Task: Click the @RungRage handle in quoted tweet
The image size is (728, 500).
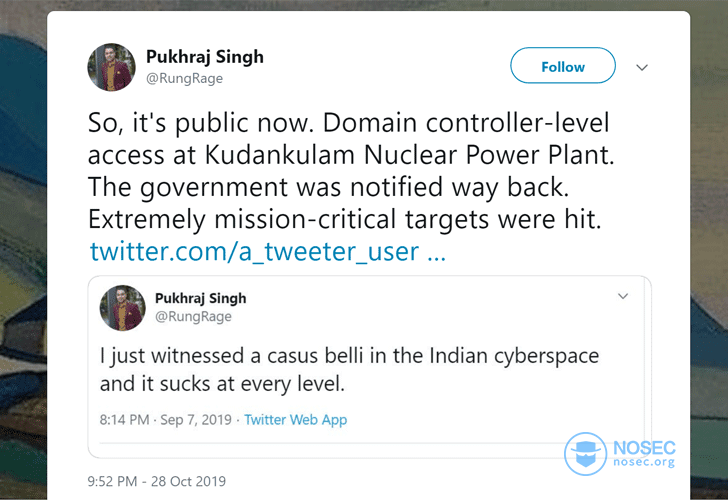Action: (x=193, y=317)
